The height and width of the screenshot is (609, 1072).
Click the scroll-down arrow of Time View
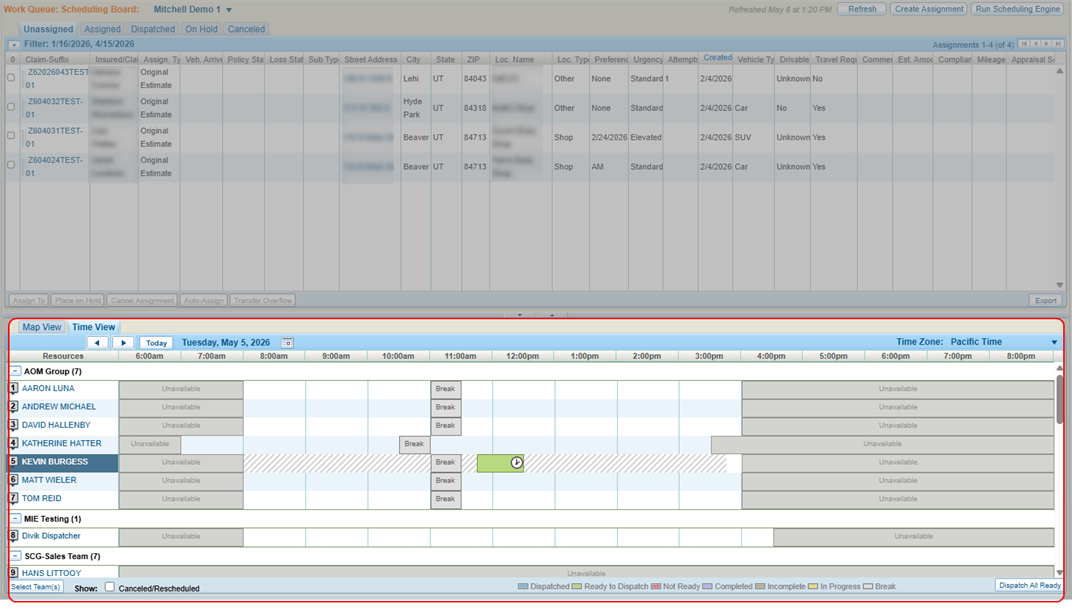pyautogui.click(x=1060, y=573)
